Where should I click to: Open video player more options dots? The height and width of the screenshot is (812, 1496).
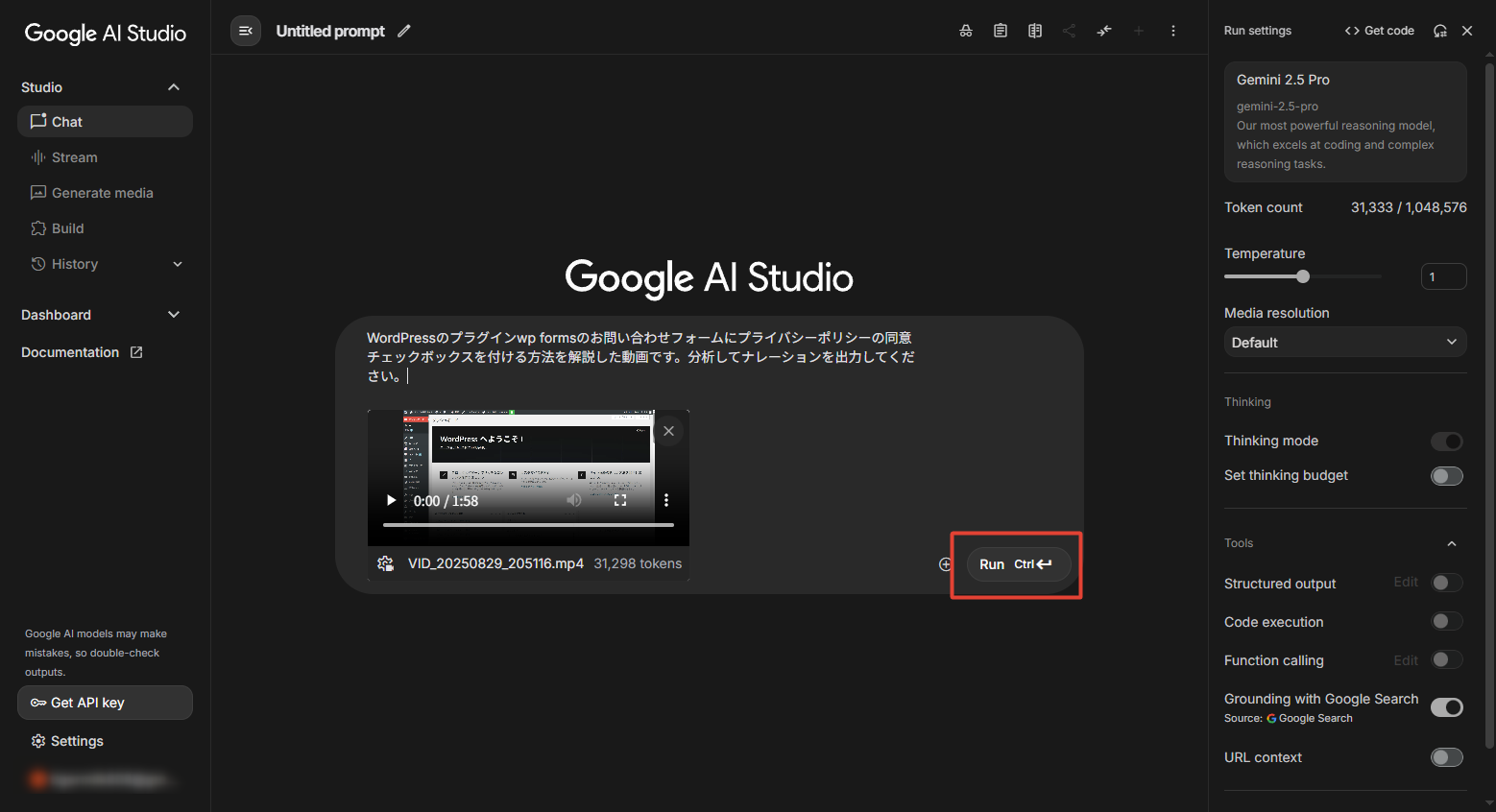coord(666,500)
